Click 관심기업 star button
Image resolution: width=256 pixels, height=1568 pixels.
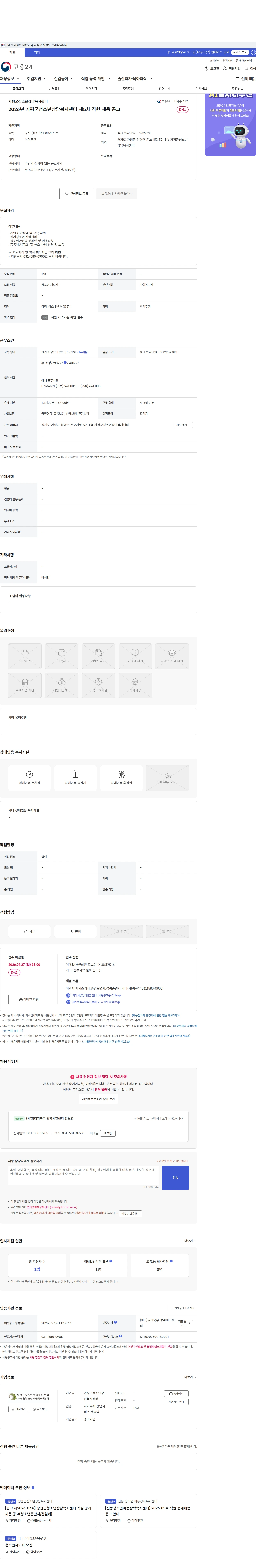point(18,1409)
